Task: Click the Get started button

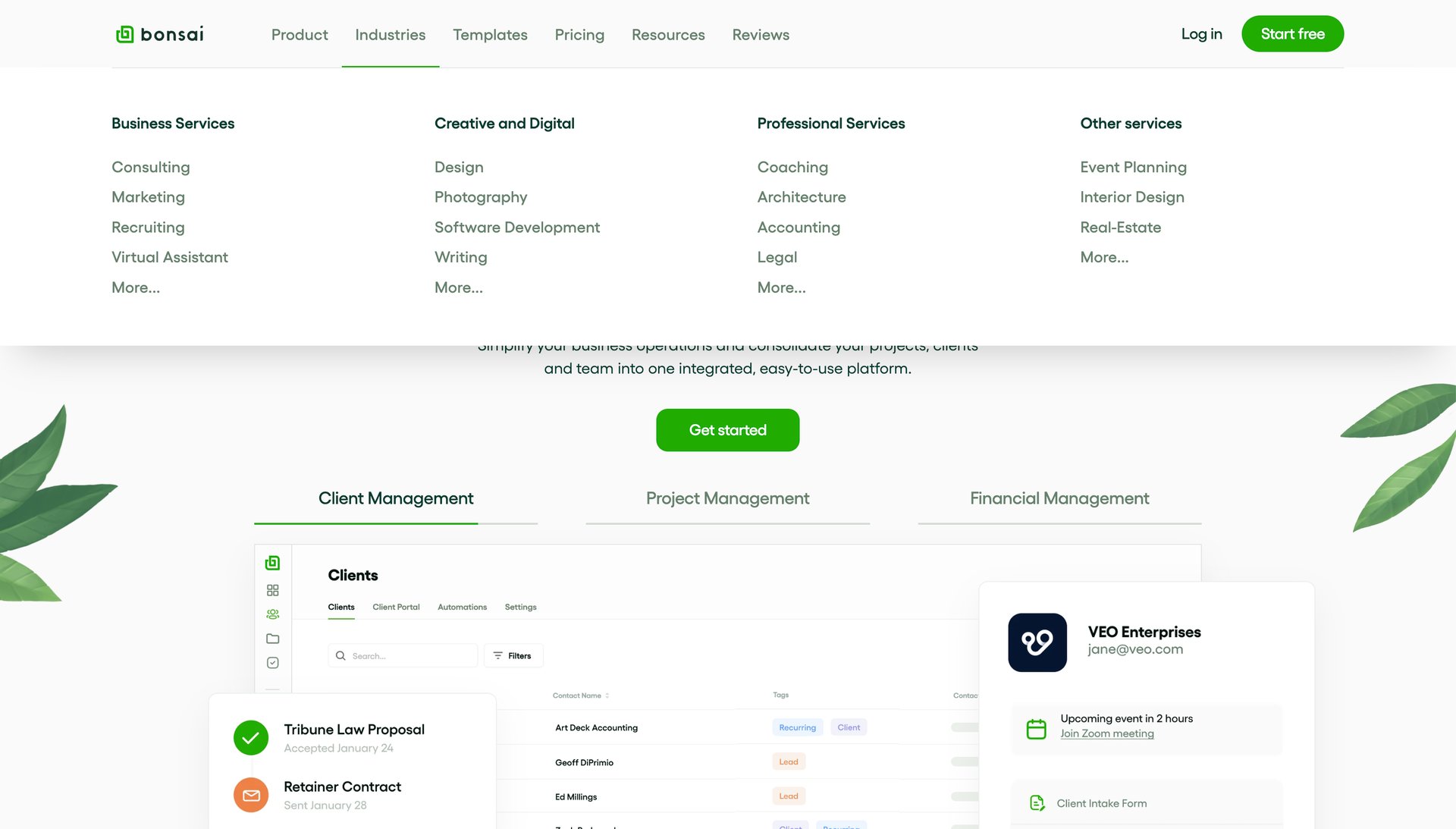Action: [727, 430]
